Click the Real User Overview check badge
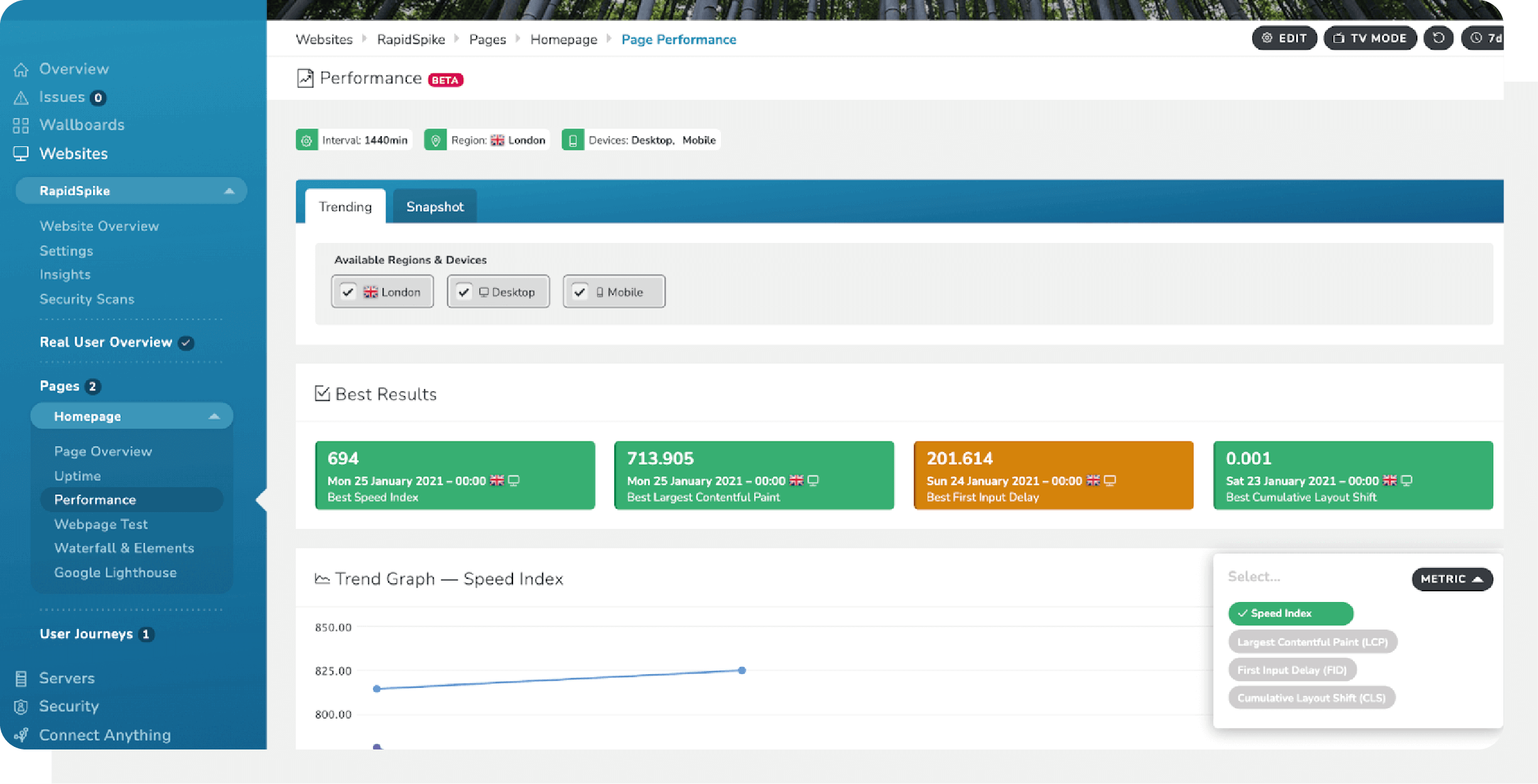 click(186, 343)
